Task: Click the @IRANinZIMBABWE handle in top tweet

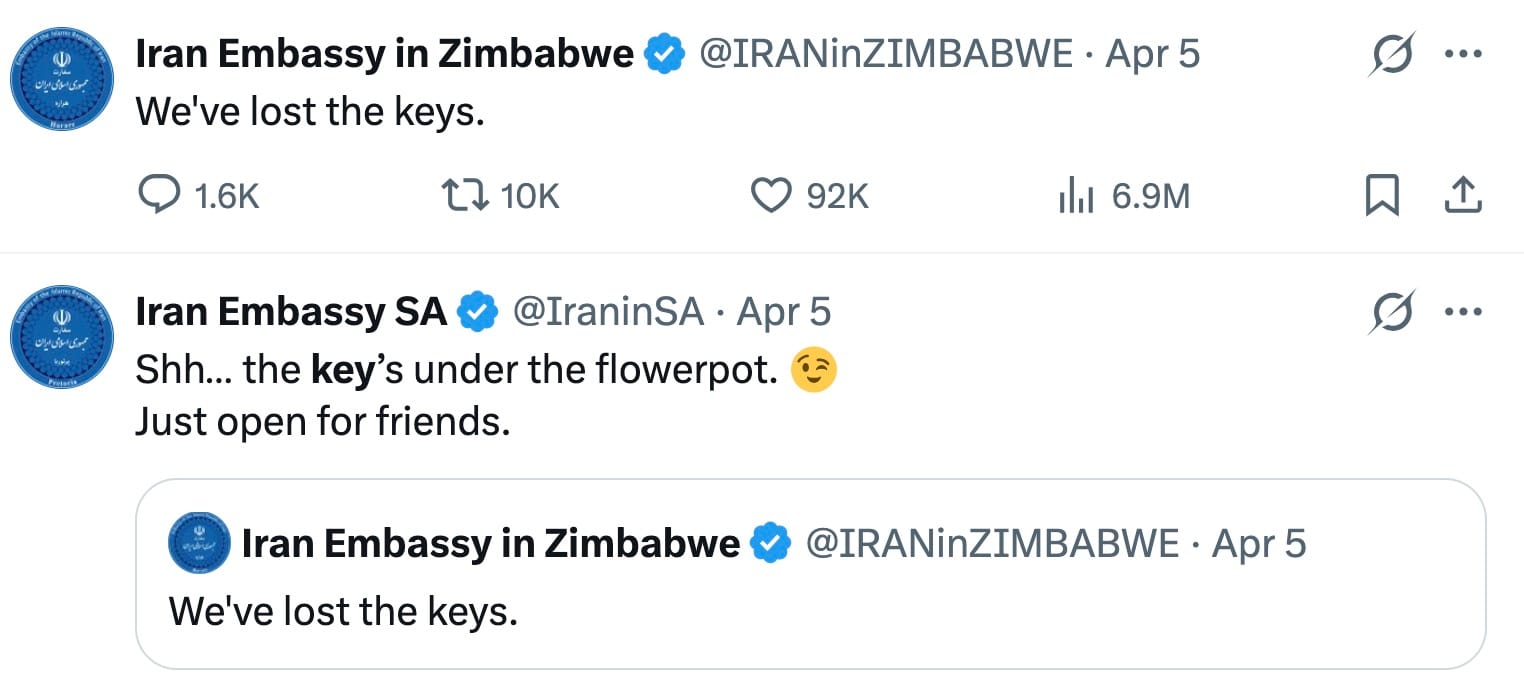Action: (x=885, y=54)
